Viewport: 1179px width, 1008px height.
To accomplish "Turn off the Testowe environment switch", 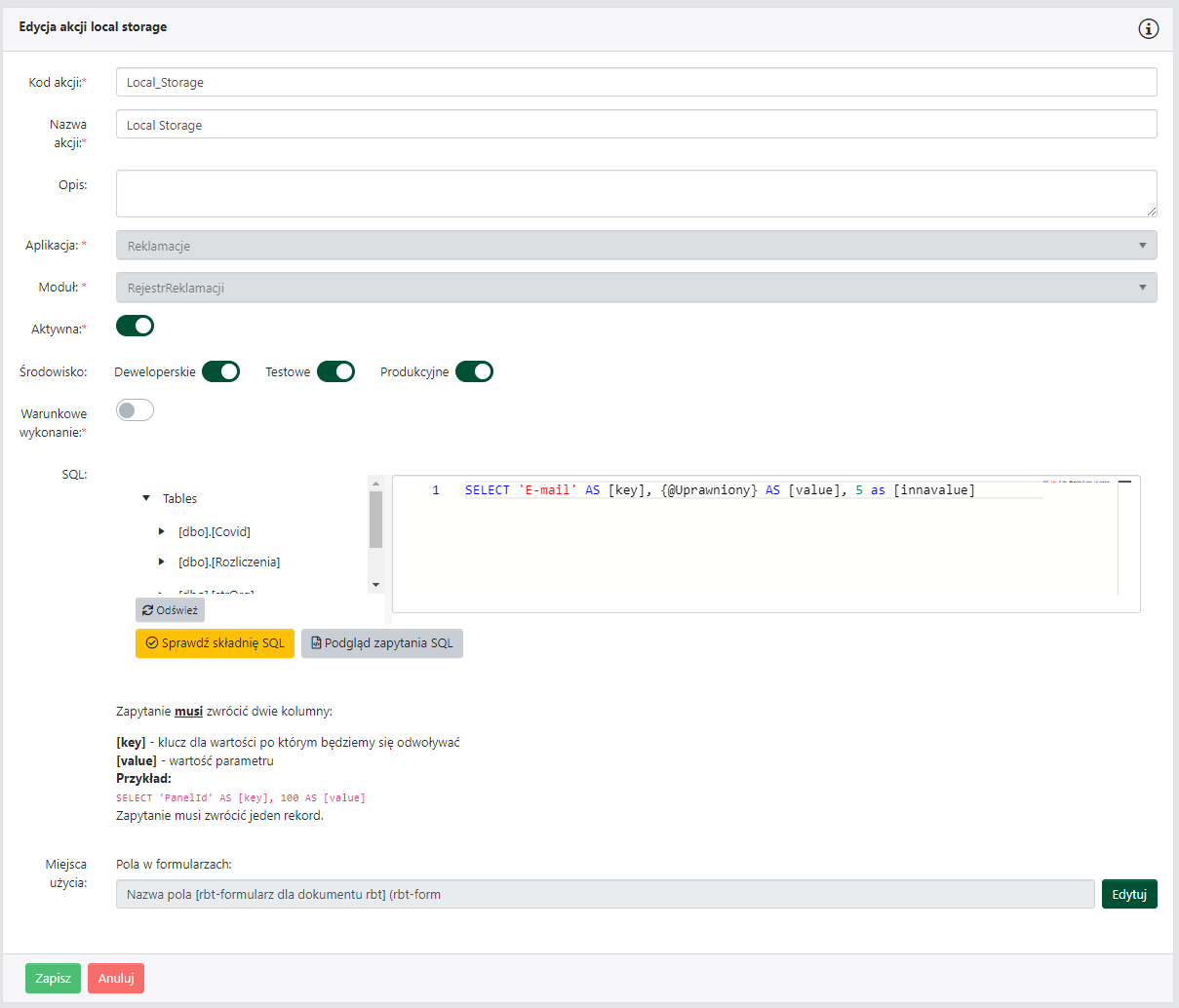I will [335, 371].
